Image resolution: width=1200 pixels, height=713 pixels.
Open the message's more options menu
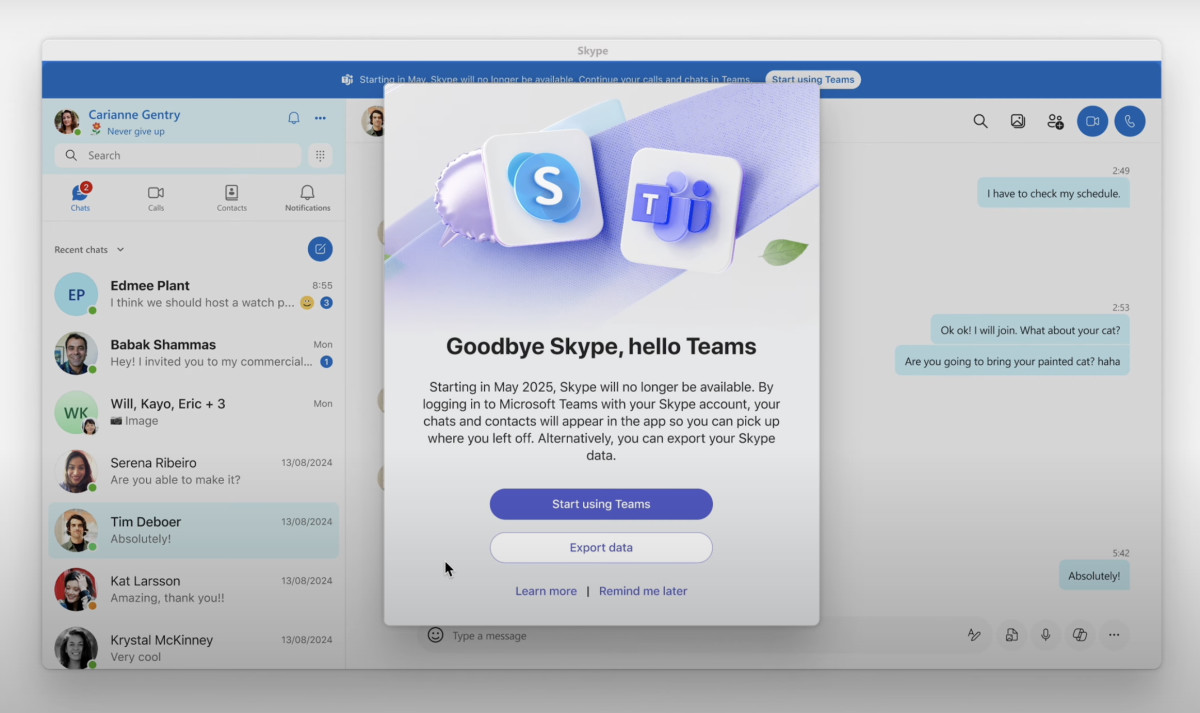(1114, 634)
